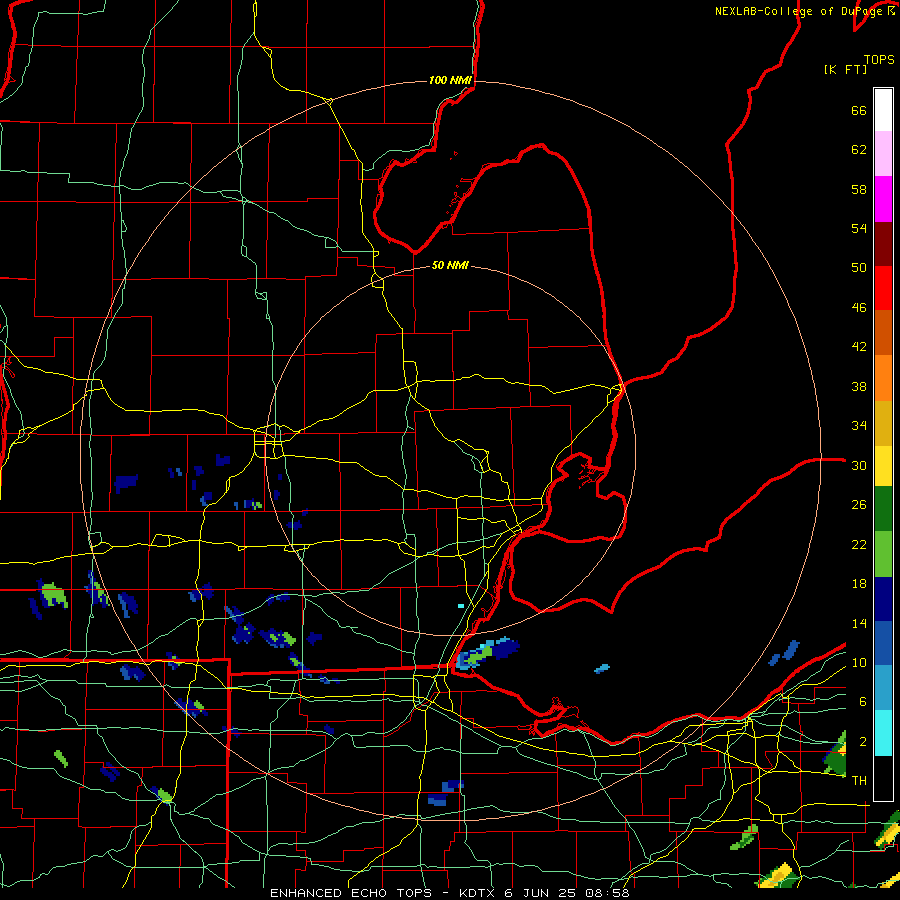This screenshot has width=900, height=900.
Task: Click the navy blue legend band
Action: 883,599
